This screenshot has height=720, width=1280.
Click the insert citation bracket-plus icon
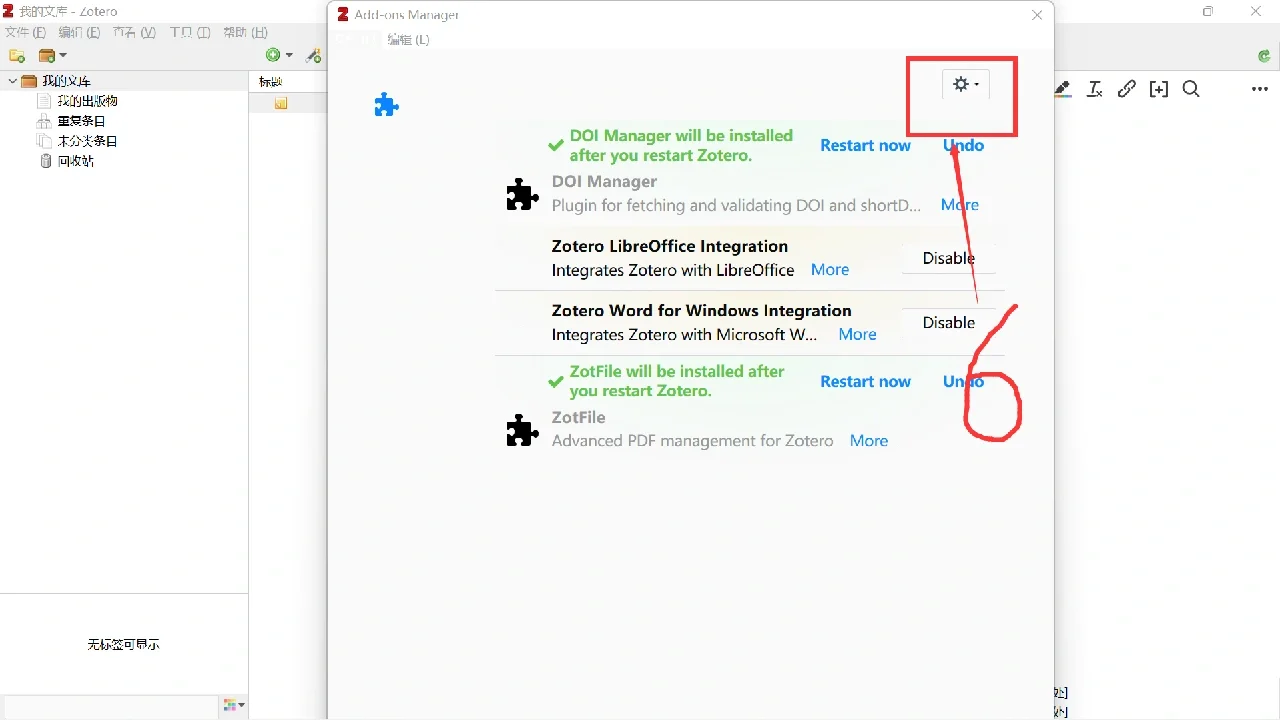1159,89
